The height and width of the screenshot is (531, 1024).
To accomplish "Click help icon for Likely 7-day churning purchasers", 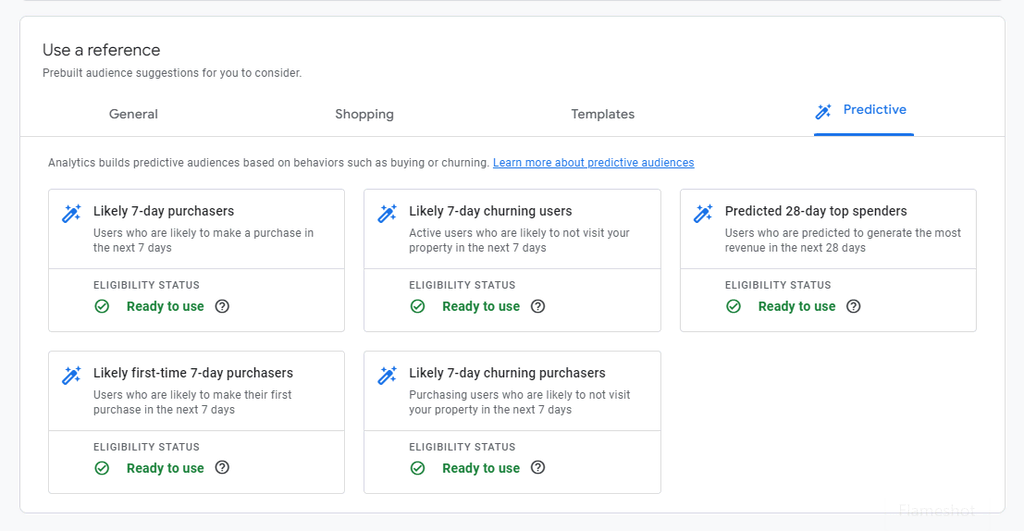I will coord(538,468).
